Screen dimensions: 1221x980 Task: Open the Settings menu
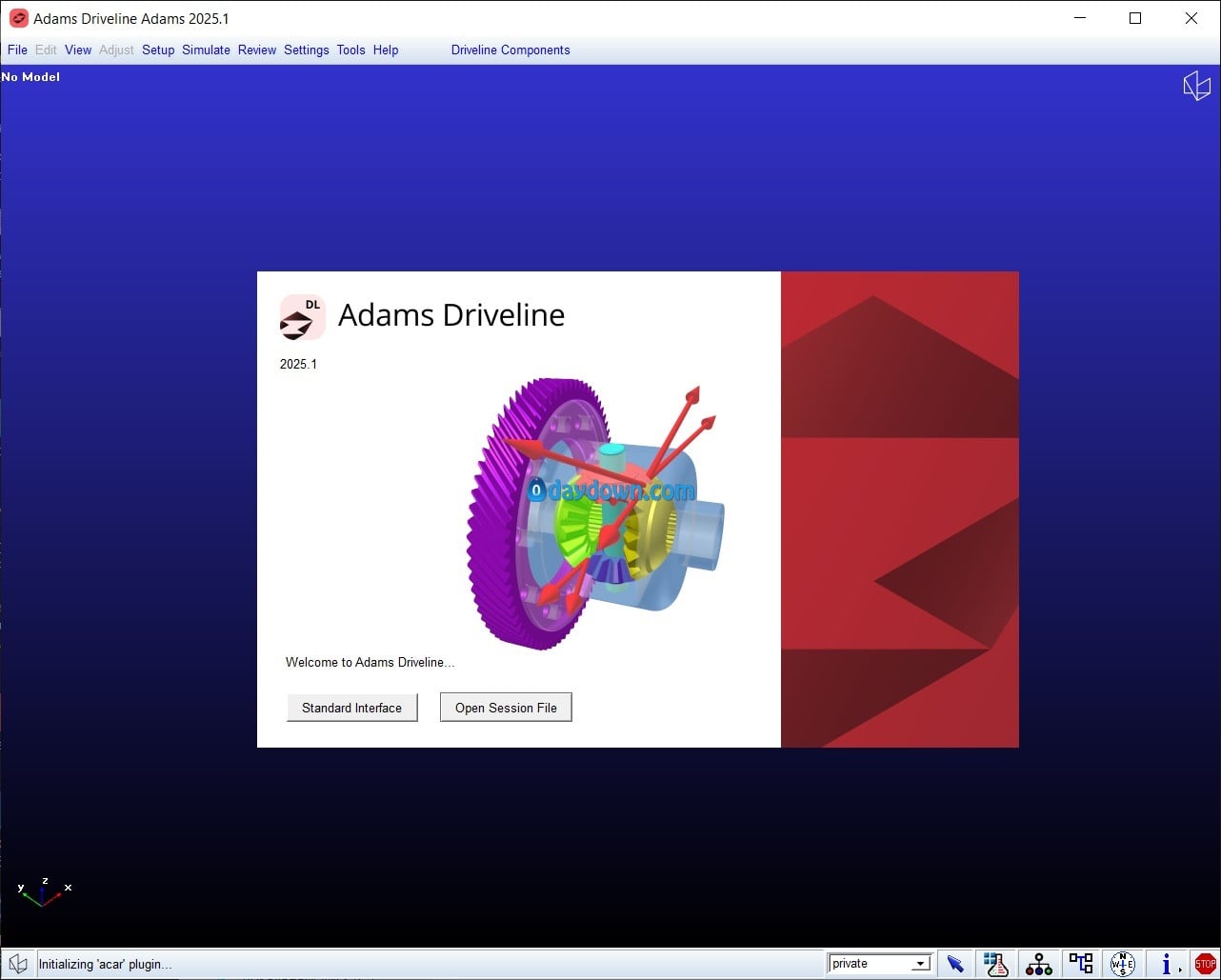(306, 50)
